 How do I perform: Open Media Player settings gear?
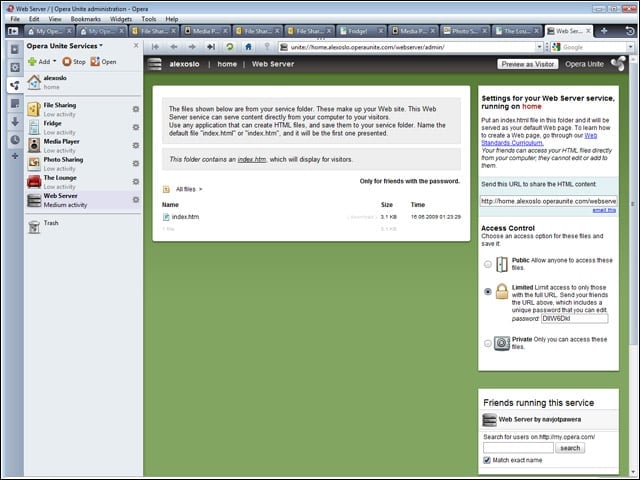point(136,145)
